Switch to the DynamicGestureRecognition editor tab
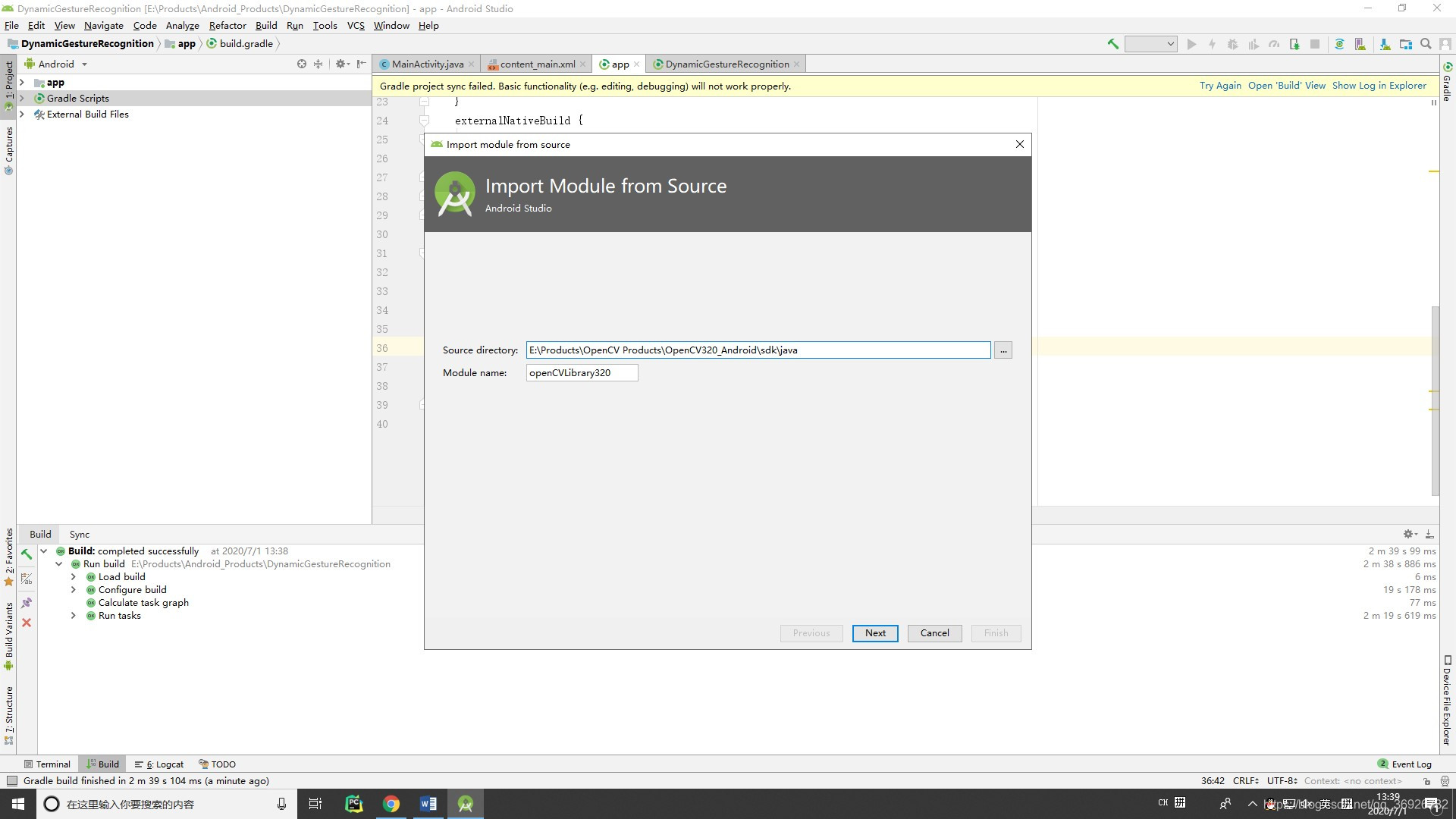Viewport: 1456px width, 819px height. tap(726, 64)
